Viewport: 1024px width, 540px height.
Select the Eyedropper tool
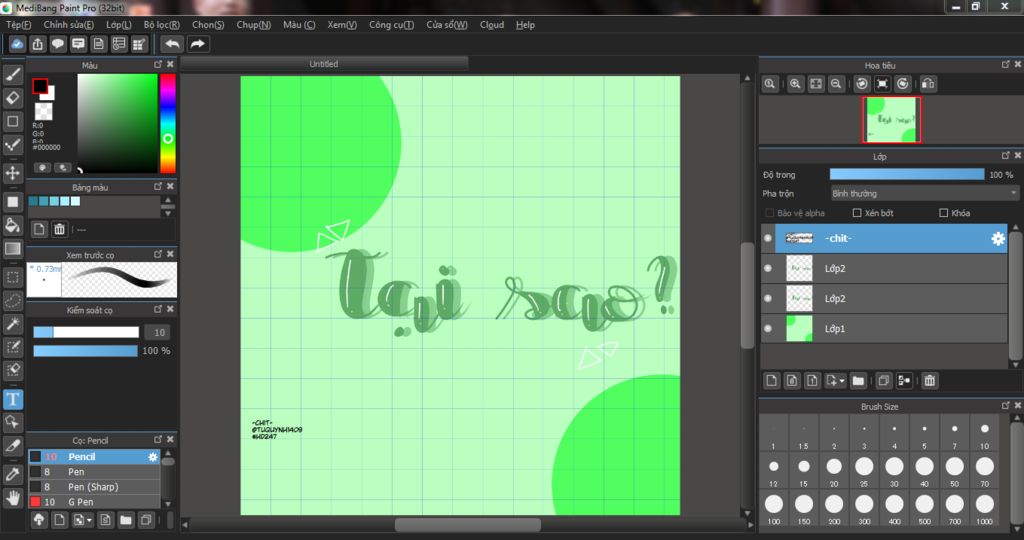pyautogui.click(x=12, y=475)
